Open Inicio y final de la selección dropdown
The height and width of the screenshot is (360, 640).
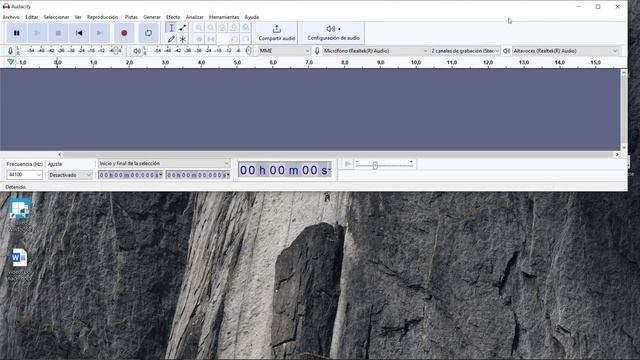[164, 163]
